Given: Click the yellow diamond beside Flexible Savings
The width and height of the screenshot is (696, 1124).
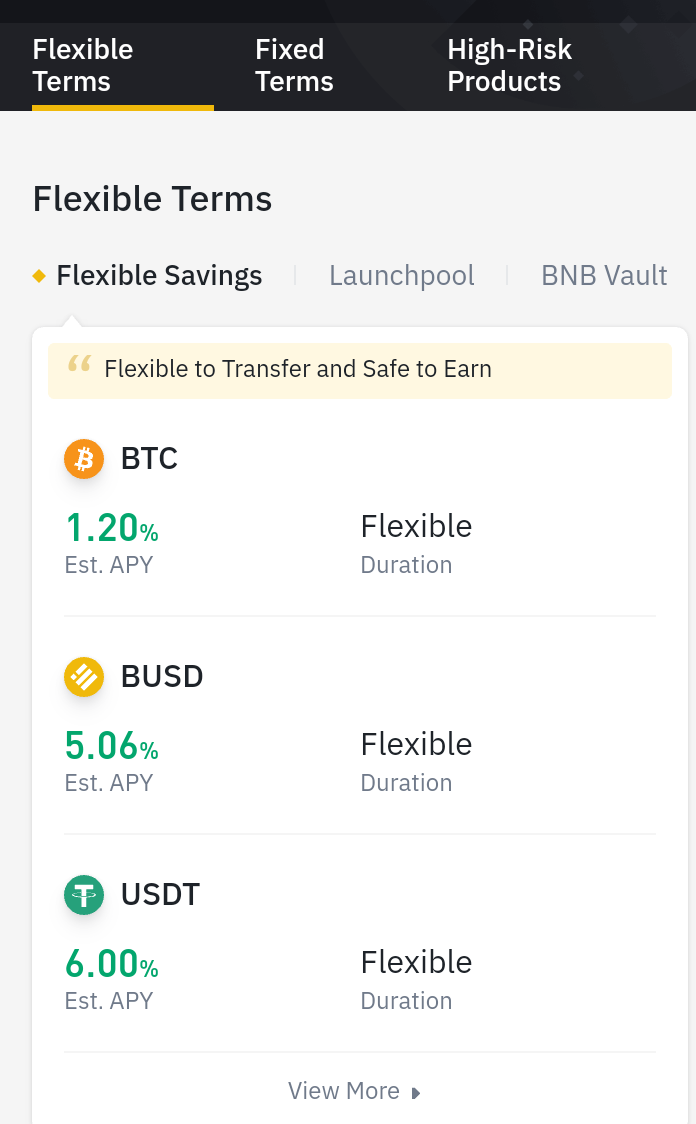Looking at the screenshot, I should (39, 275).
